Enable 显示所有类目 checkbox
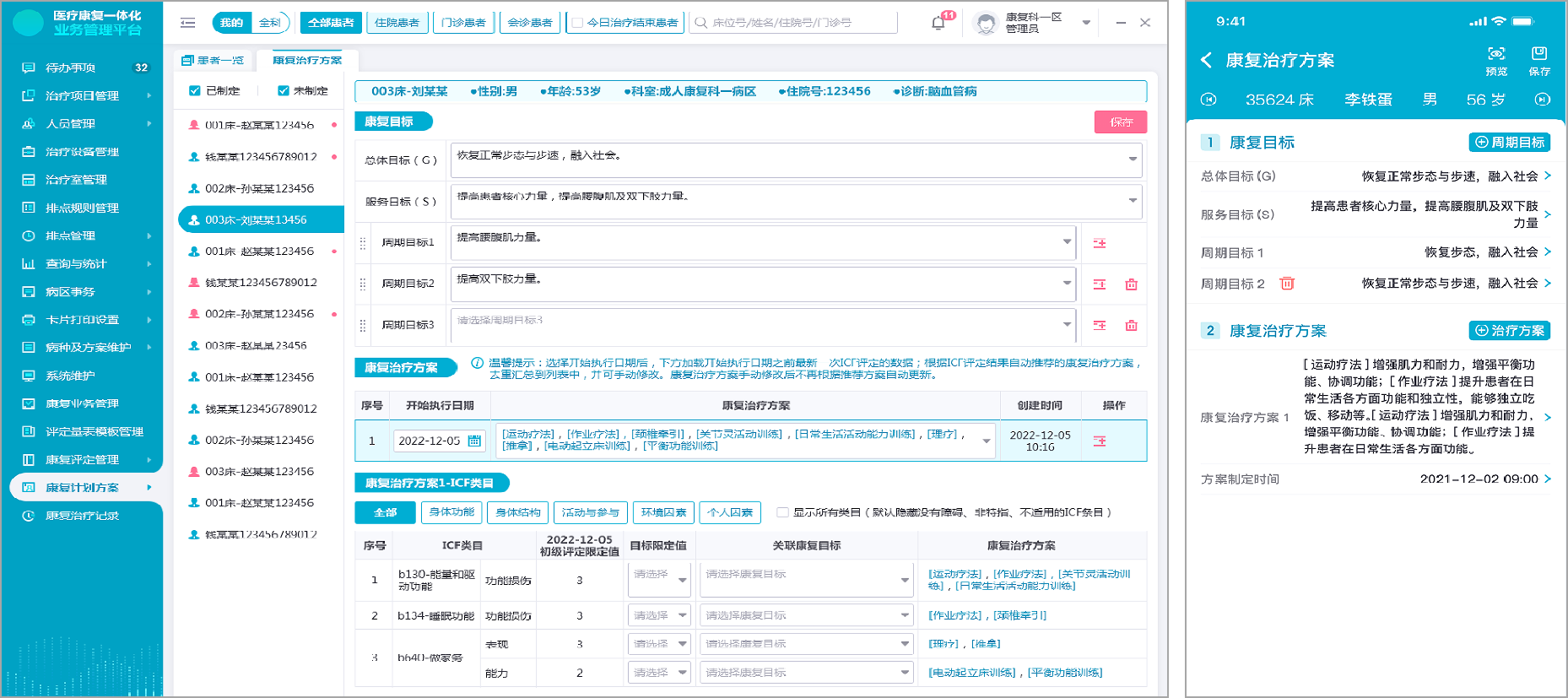The image size is (1568, 698). pos(782,512)
